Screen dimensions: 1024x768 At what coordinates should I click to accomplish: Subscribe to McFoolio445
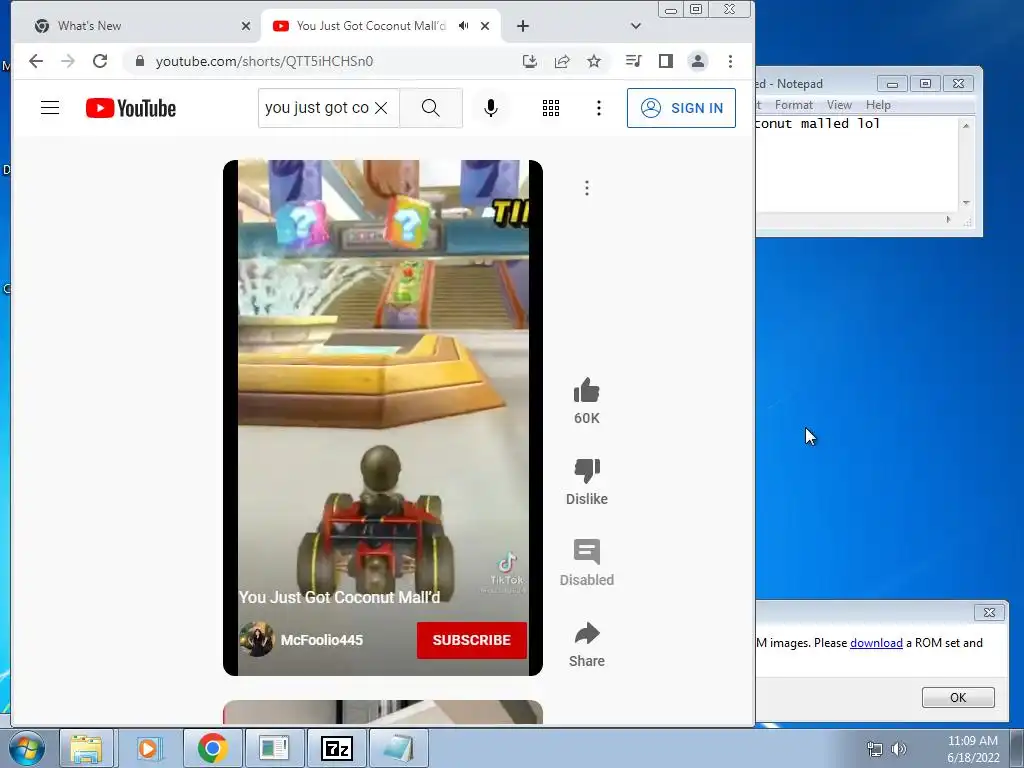tap(472, 640)
